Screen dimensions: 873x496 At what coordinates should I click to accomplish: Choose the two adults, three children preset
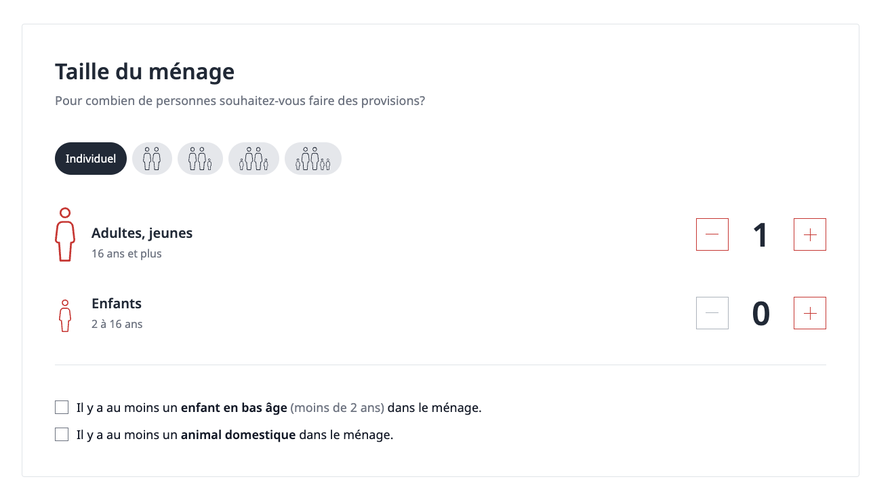click(x=313, y=159)
